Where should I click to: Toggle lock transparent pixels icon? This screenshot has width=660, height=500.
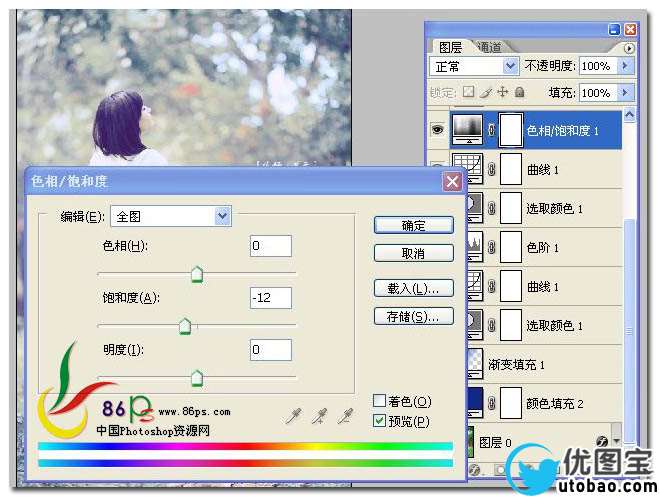point(468,92)
